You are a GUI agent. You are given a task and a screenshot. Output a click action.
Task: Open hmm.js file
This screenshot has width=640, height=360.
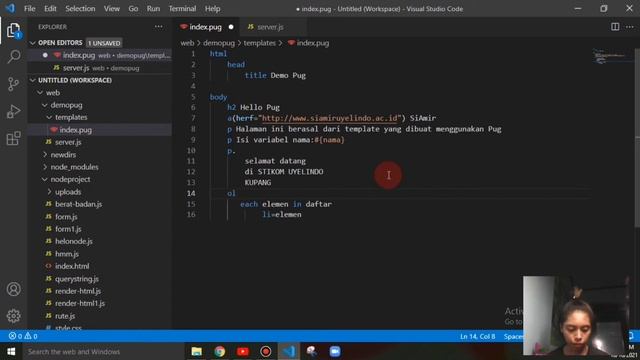(x=100, y=253)
